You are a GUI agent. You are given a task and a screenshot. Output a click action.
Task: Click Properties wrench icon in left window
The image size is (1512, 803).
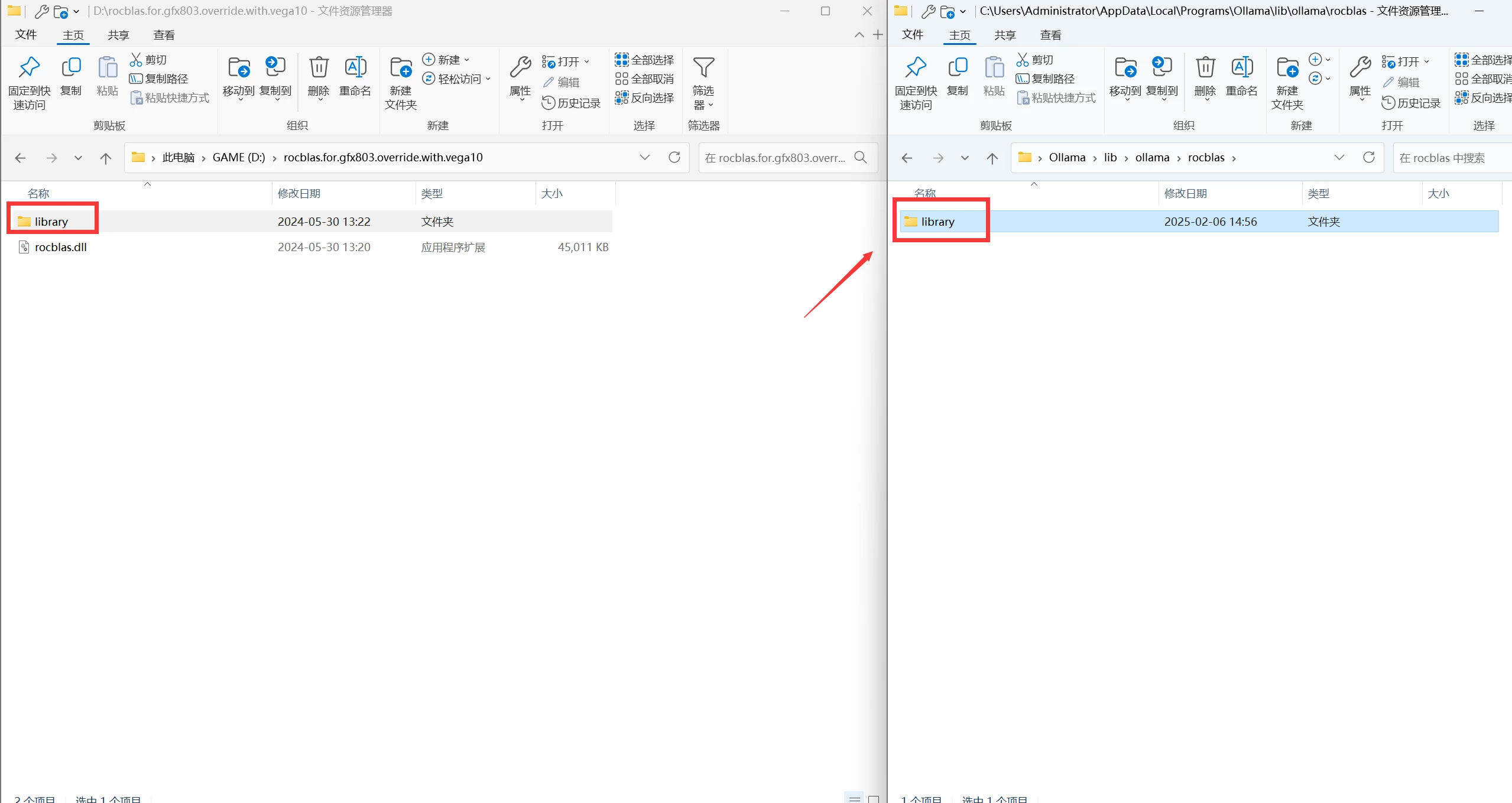[520, 68]
